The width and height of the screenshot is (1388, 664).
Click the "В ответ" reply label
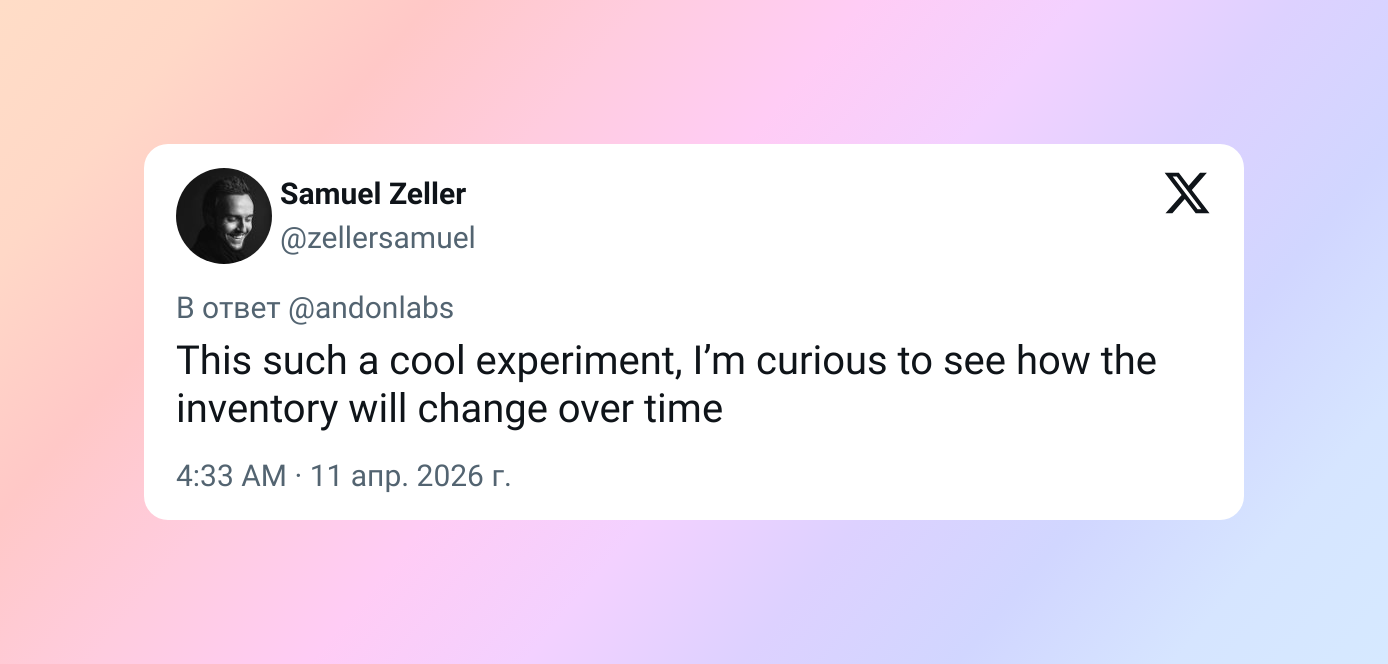[x=228, y=309]
